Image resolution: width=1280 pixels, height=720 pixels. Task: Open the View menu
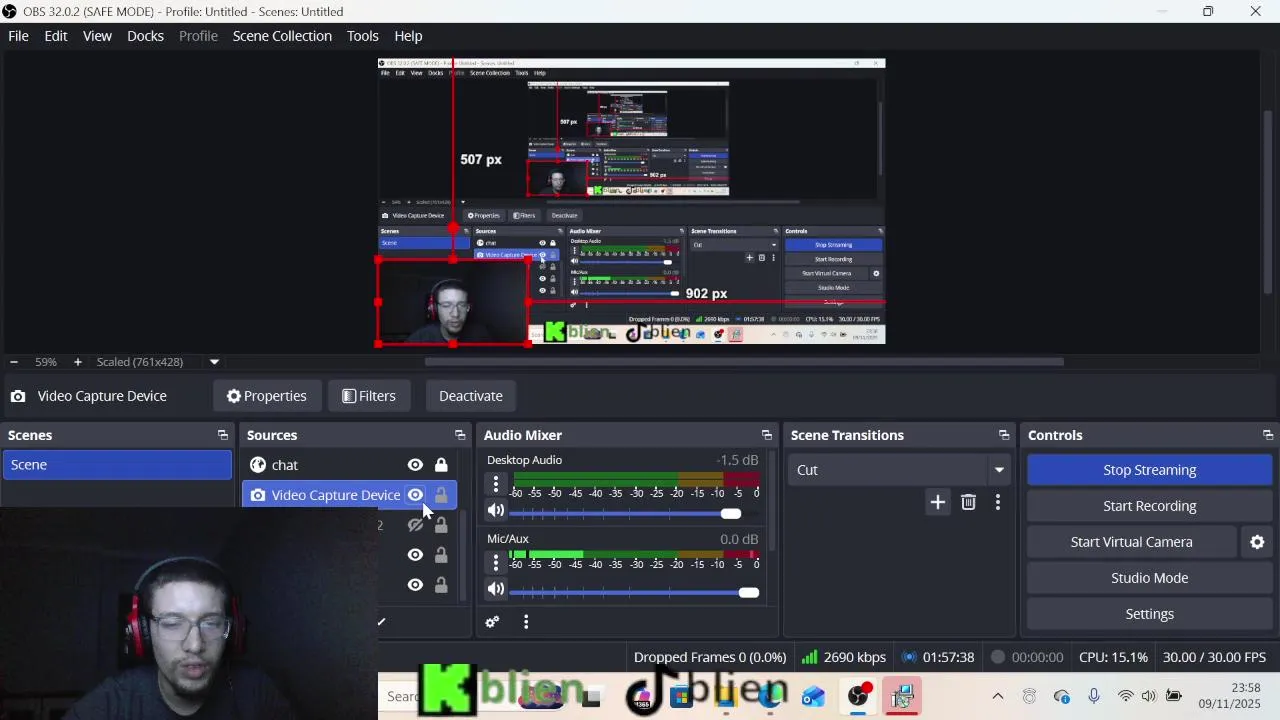[97, 36]
